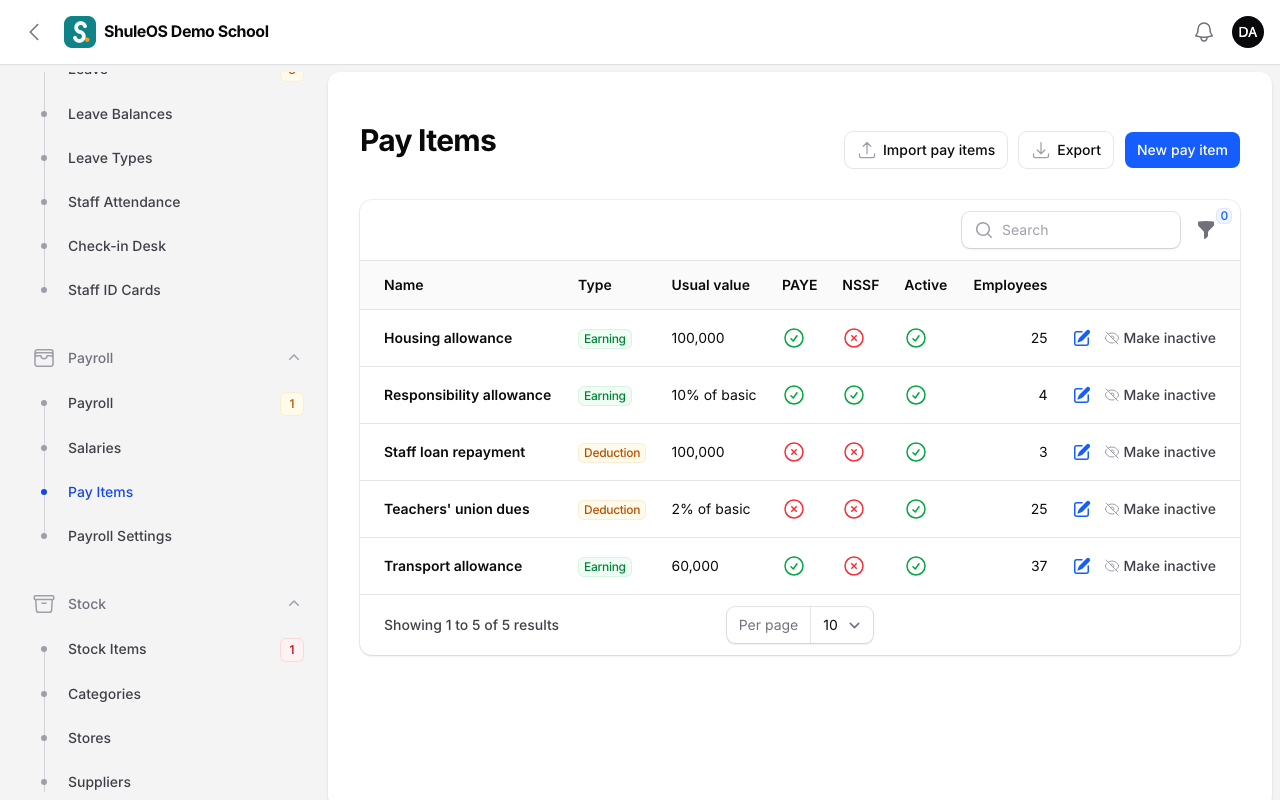Screen dimensions: 1280x800
Task: Open Salaries page
Action: click(95, 448)
